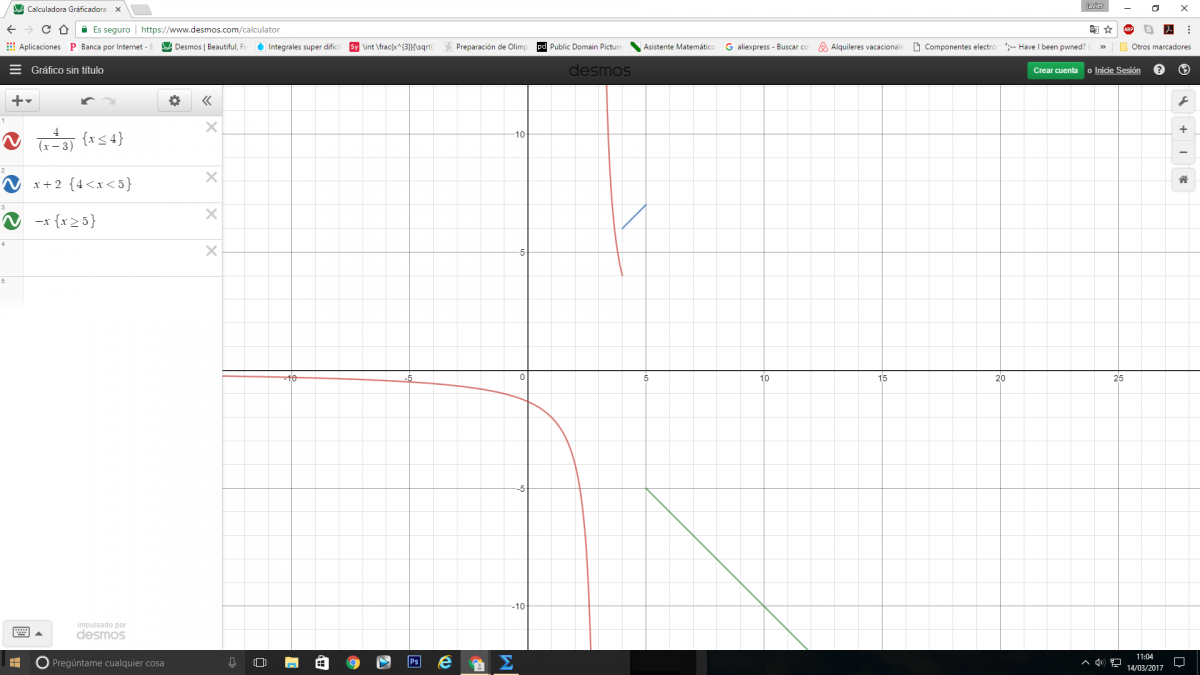Hide the red 4/(x-3) curve

[12, 141]
